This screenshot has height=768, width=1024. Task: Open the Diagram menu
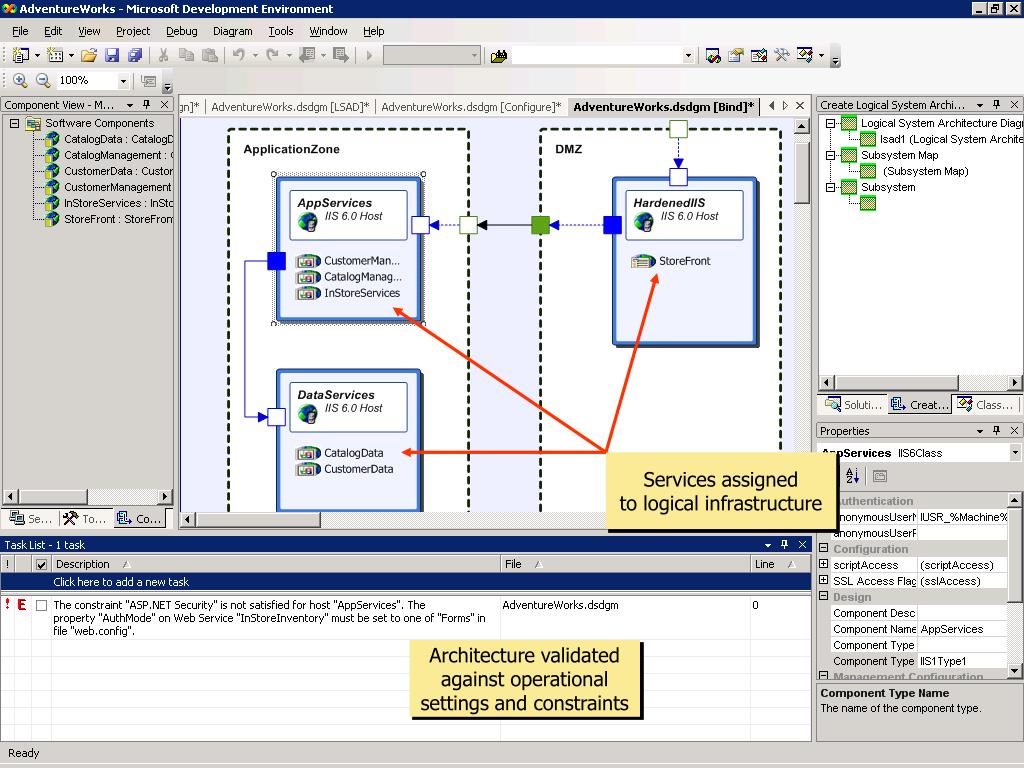232,31
